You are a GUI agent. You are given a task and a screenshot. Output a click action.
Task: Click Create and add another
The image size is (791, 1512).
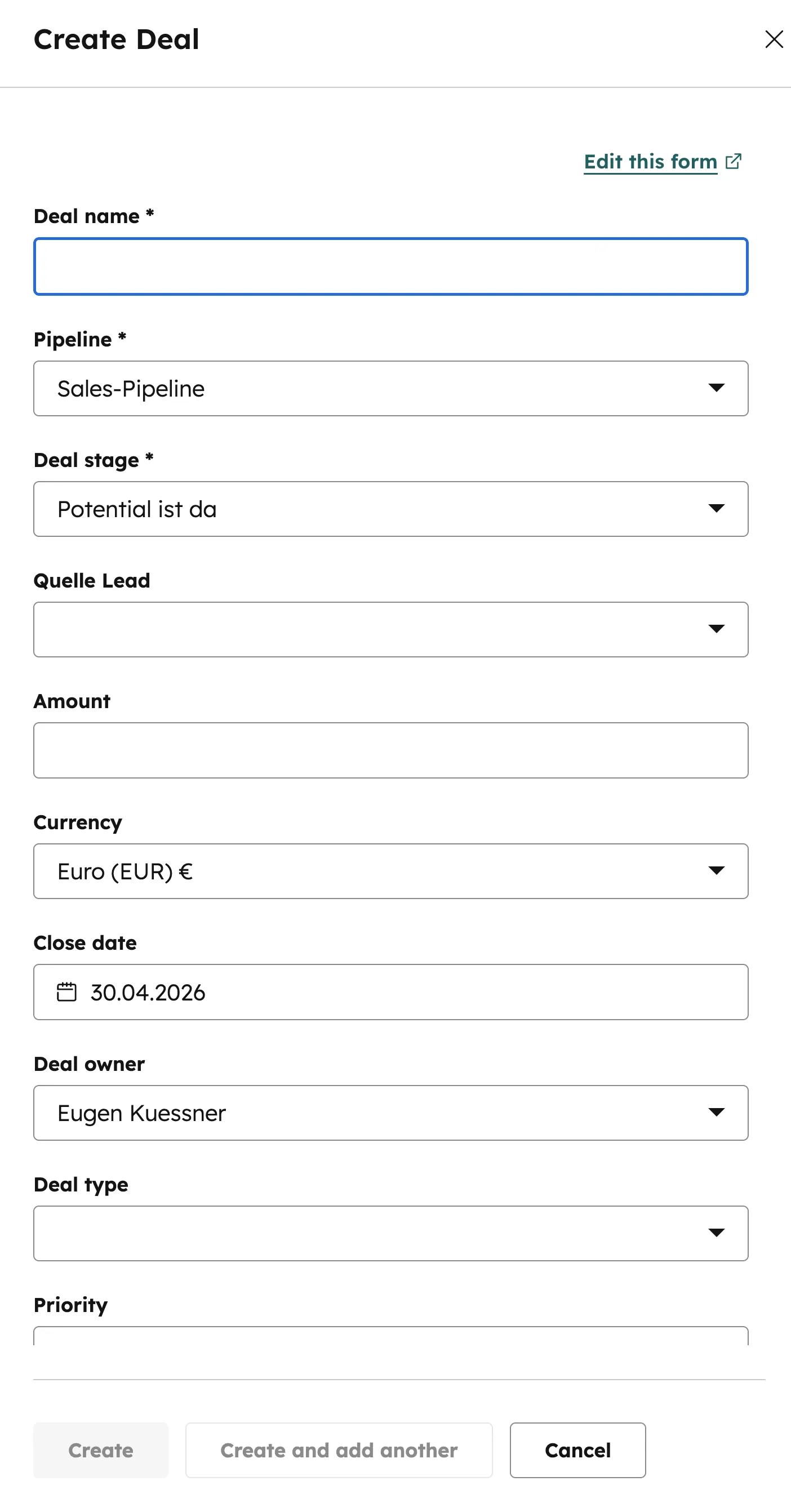point(339,1450)
